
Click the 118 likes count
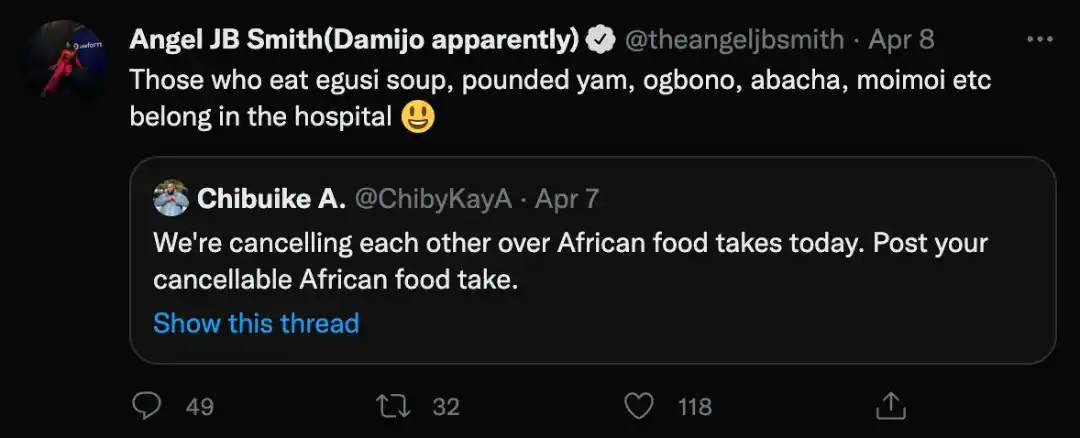tap(694, 406)
